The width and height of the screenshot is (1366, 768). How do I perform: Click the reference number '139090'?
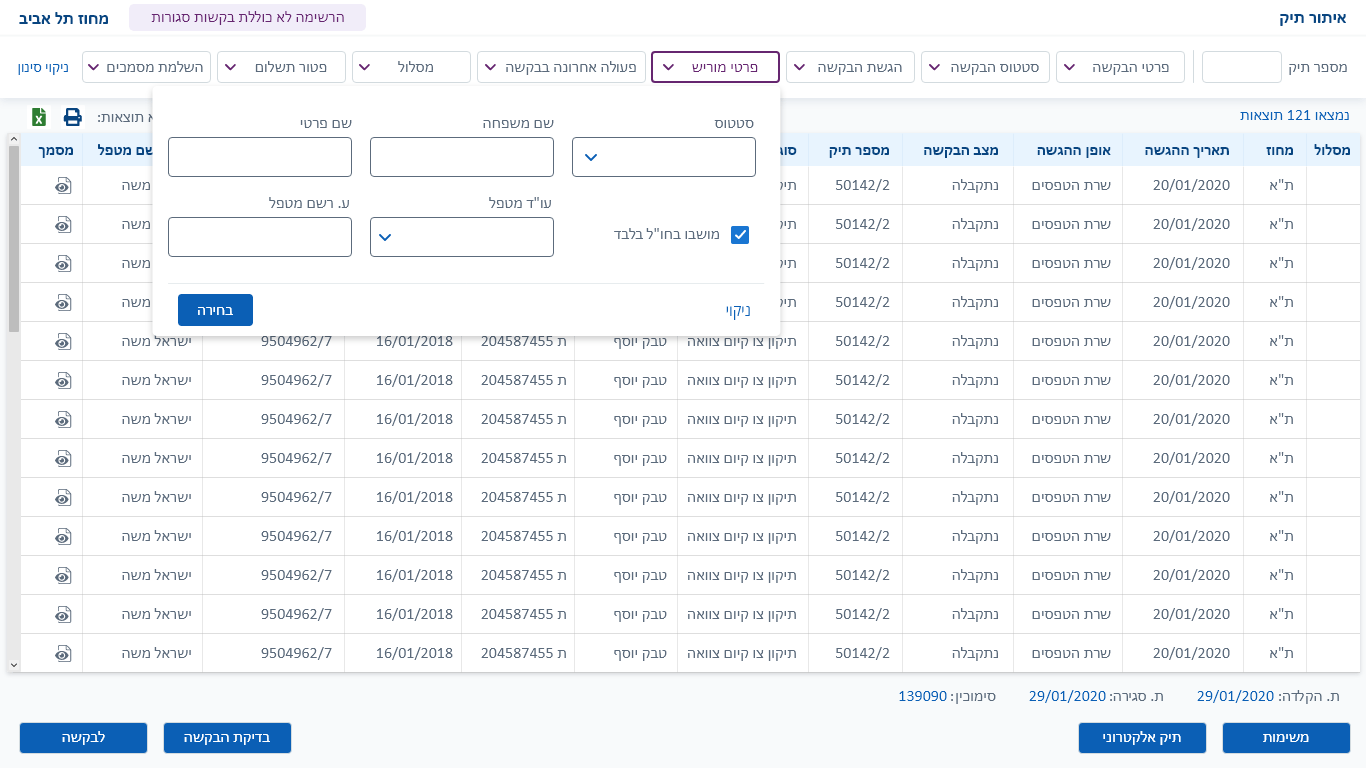pyautogui.click(x=922, y=696)
